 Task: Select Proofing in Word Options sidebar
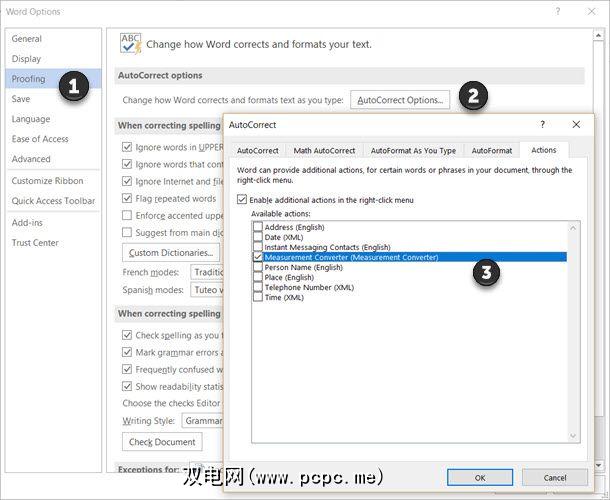[53, 79]
